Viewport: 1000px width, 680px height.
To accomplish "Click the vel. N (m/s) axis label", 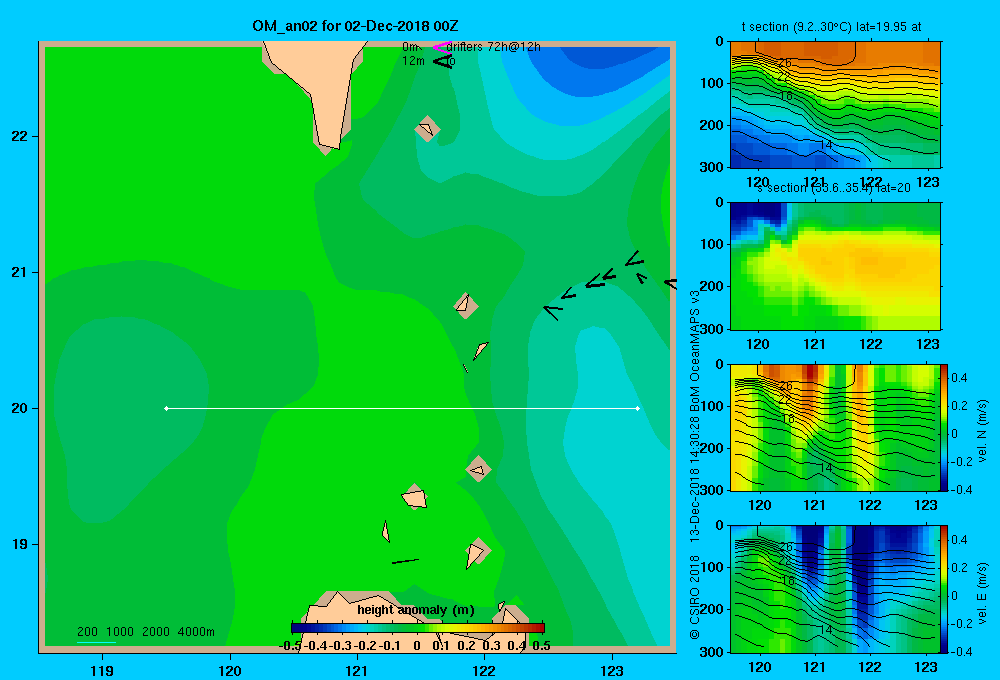I will click(x=982, y=431).
